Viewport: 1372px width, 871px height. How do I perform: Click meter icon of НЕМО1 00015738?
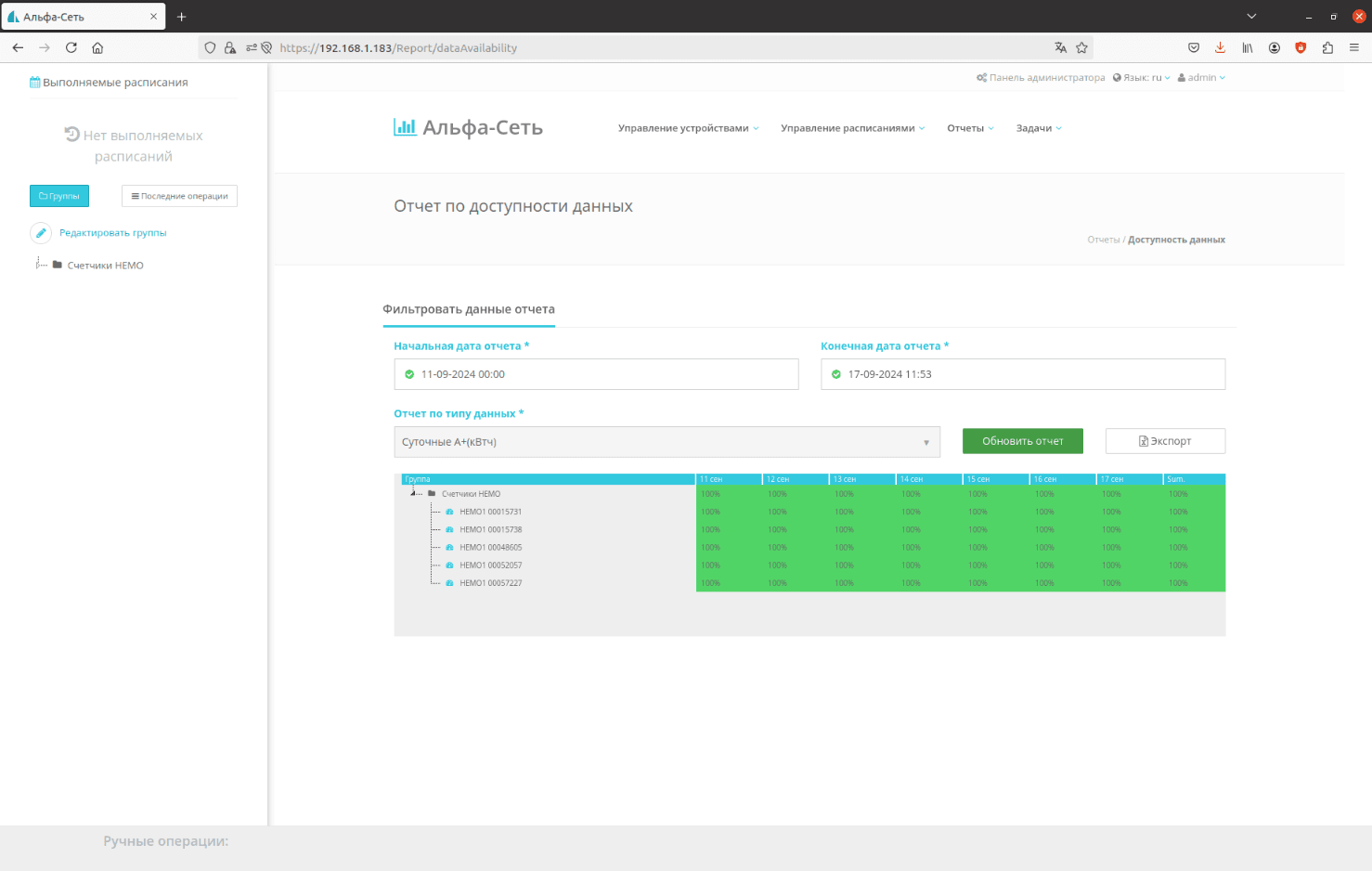tap(450, 529)
